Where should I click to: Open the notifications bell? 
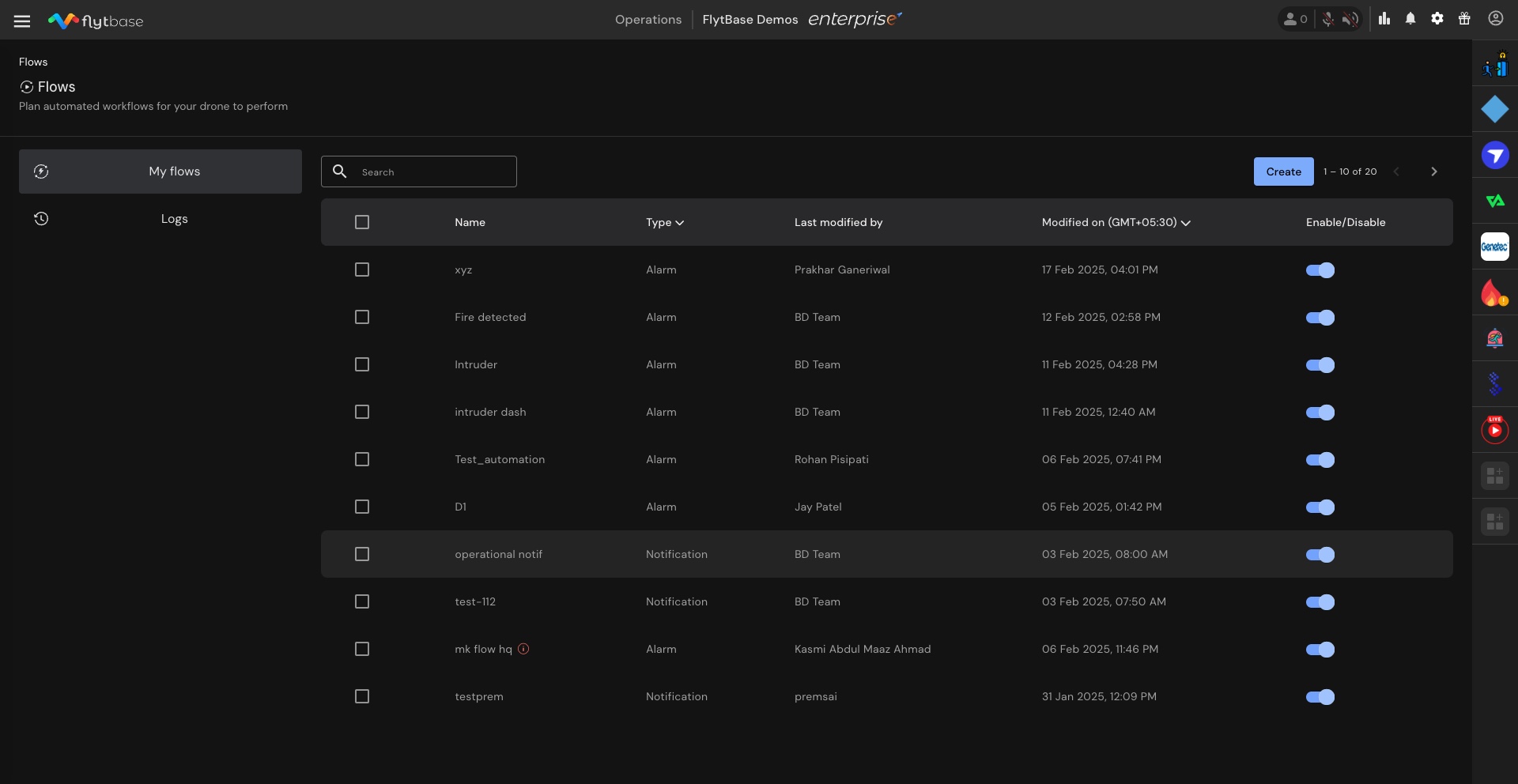(1410, 19)
